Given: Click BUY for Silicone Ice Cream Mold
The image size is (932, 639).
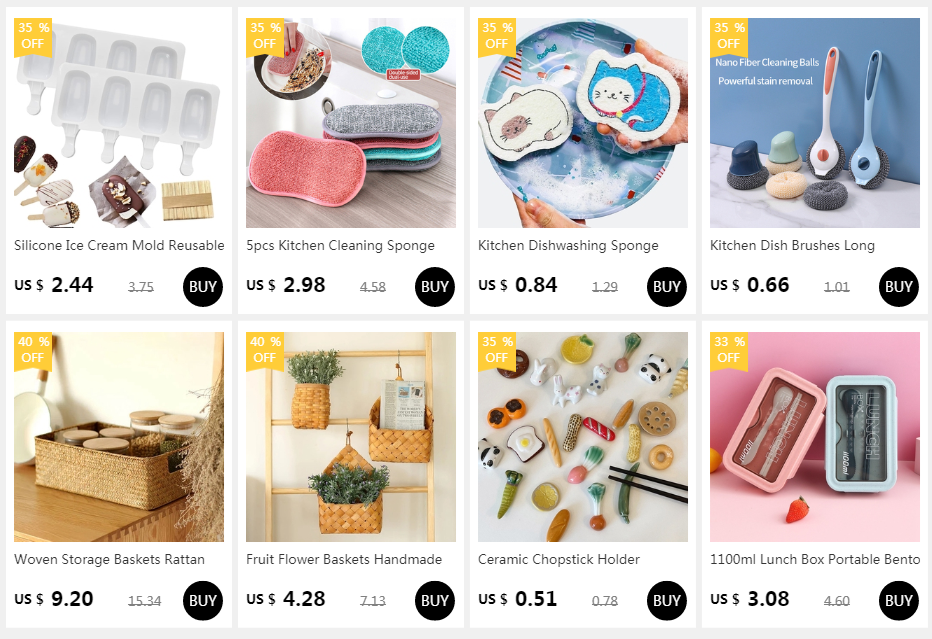Looking at the screenshot, I should tap(203, 287).
